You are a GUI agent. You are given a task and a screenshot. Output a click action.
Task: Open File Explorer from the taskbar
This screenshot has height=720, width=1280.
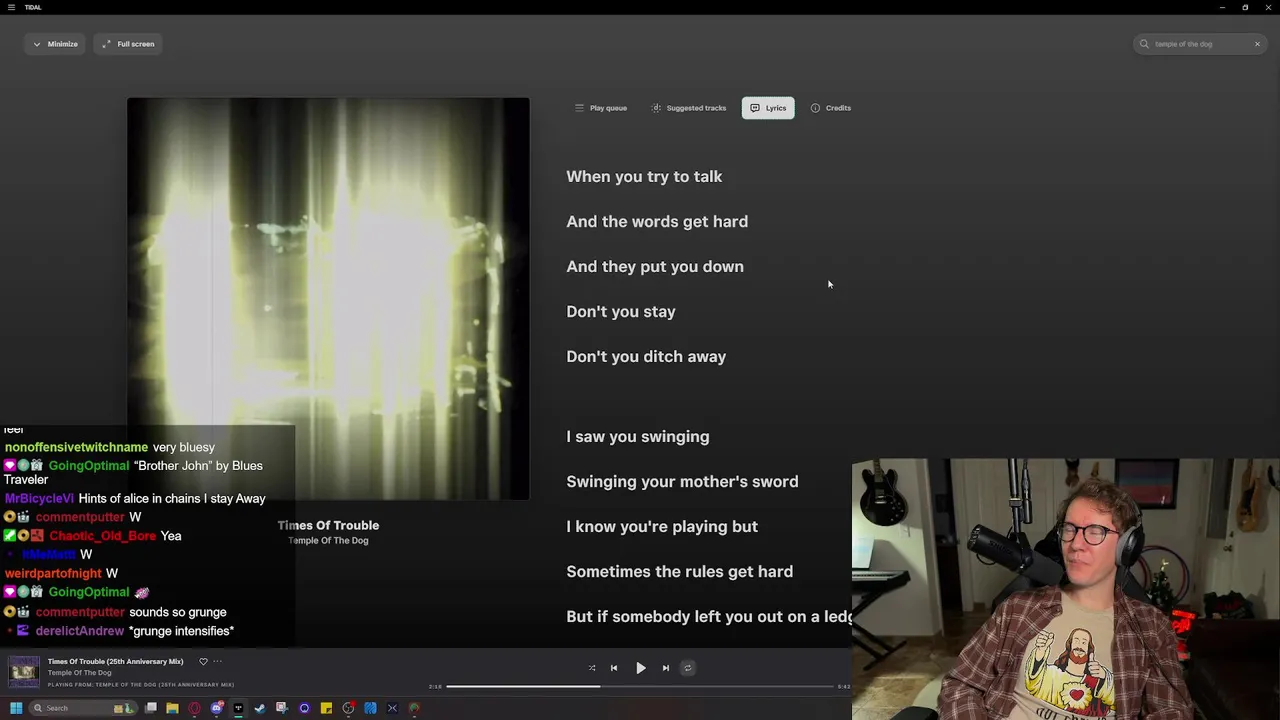point(172,708)
